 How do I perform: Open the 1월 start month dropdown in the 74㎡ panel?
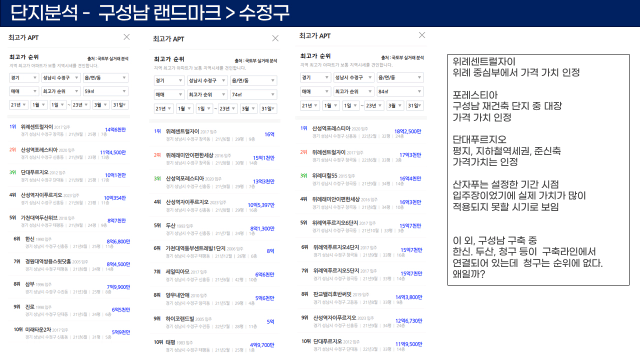(184, 109)
